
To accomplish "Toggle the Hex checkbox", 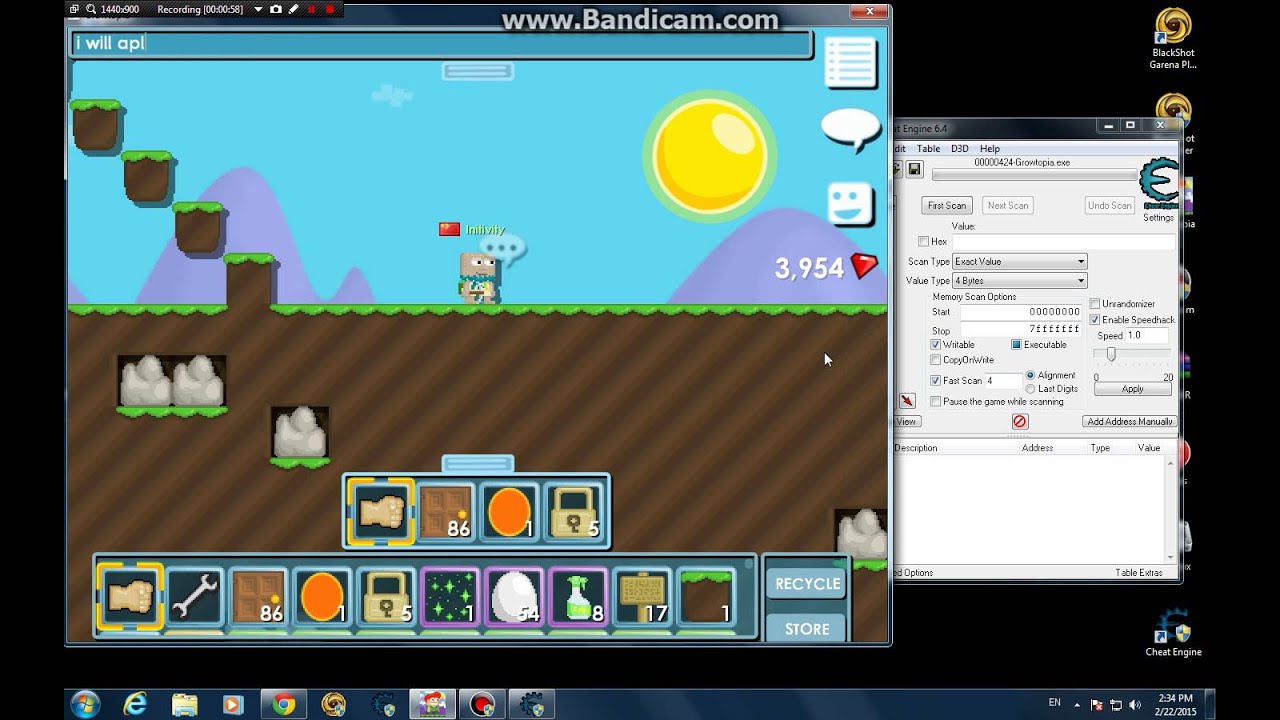I will (924, 242).
